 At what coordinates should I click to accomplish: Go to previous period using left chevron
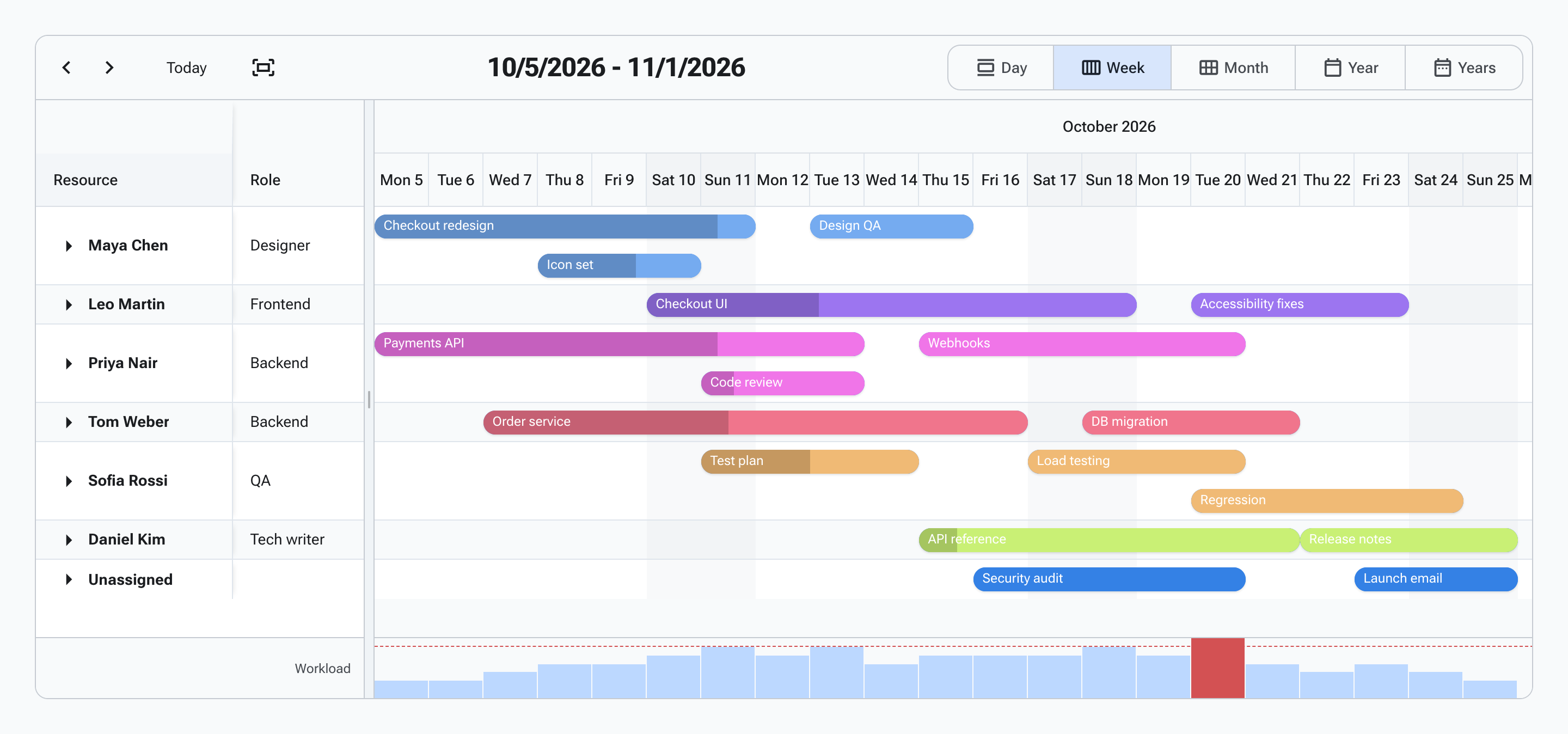point(67,68)
